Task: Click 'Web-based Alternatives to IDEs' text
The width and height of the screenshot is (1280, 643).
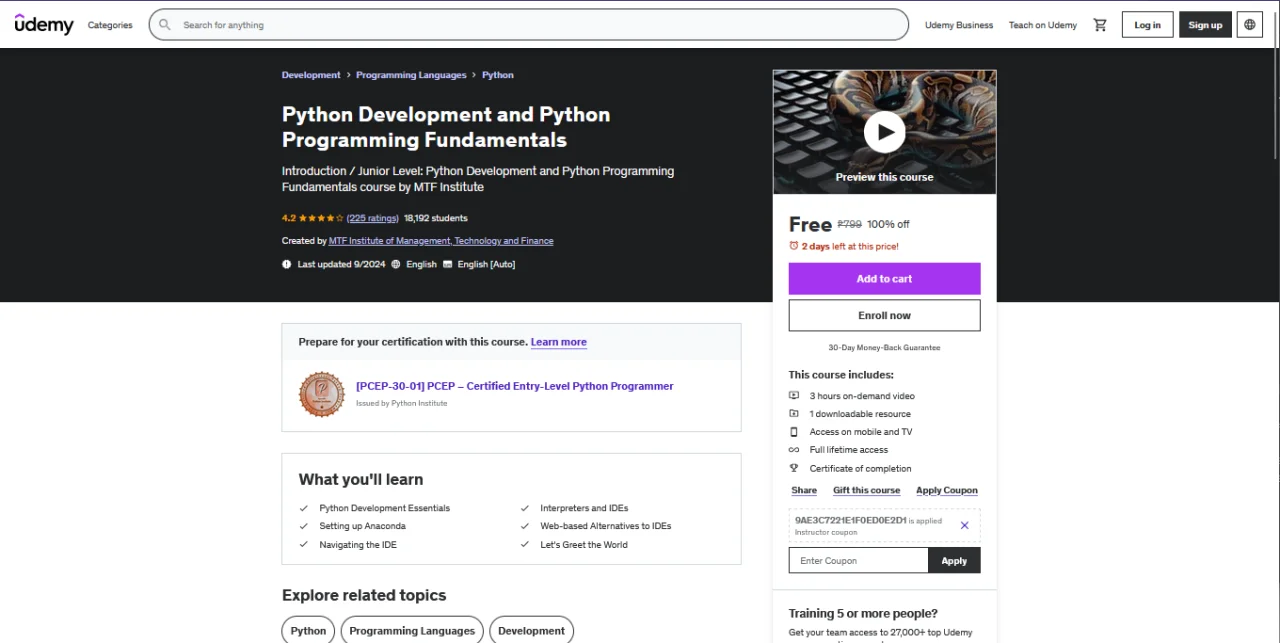Action: pyautogui.click(x=606, y=526)
